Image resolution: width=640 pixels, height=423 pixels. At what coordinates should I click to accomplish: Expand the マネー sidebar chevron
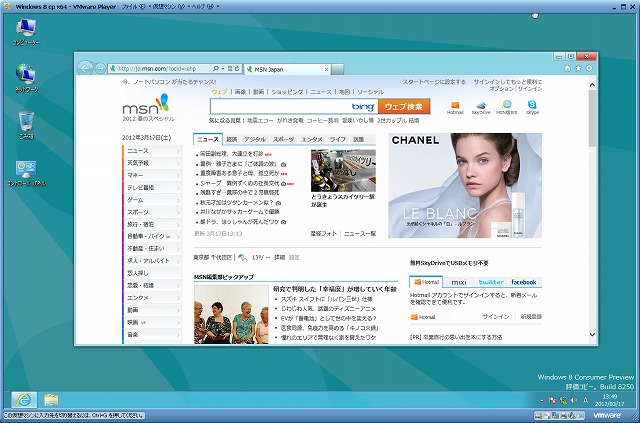point(178,176)
